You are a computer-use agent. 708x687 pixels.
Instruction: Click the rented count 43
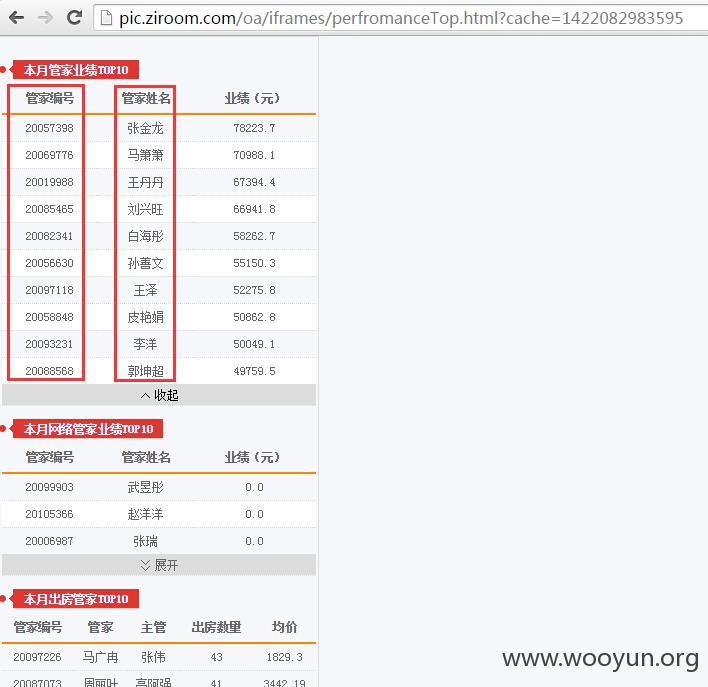coord(216,657)
